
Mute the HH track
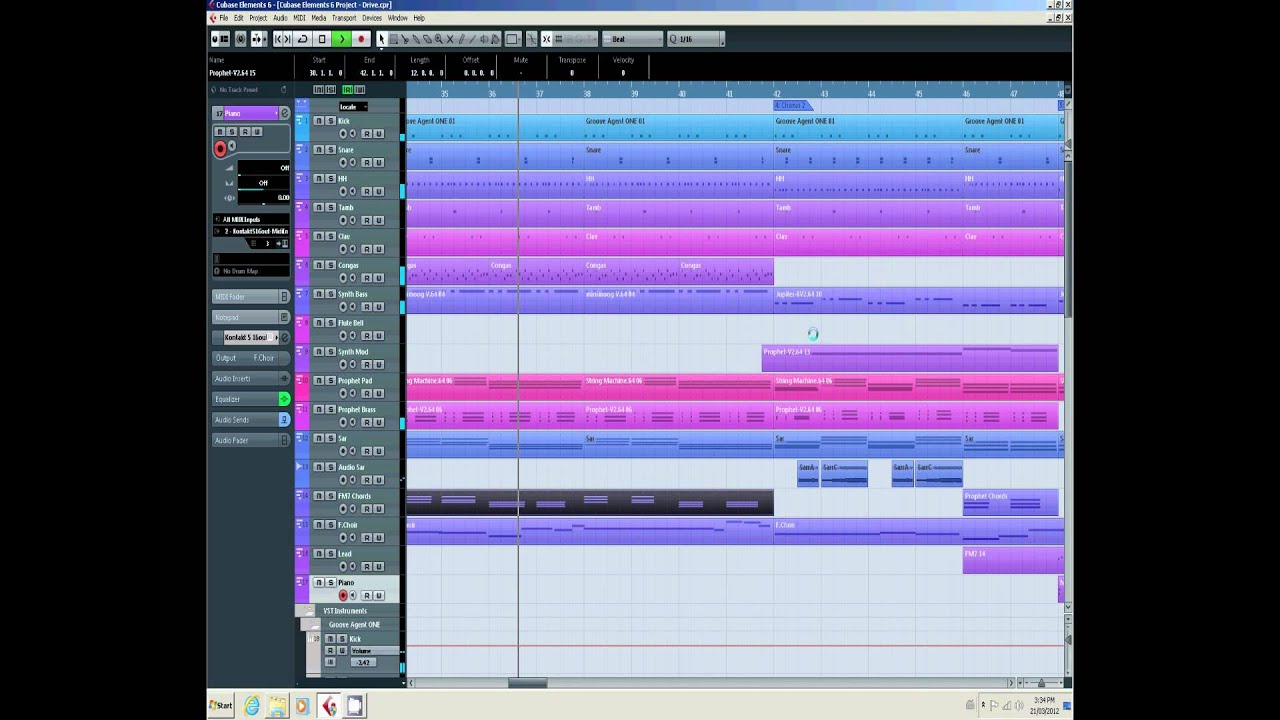319,179
